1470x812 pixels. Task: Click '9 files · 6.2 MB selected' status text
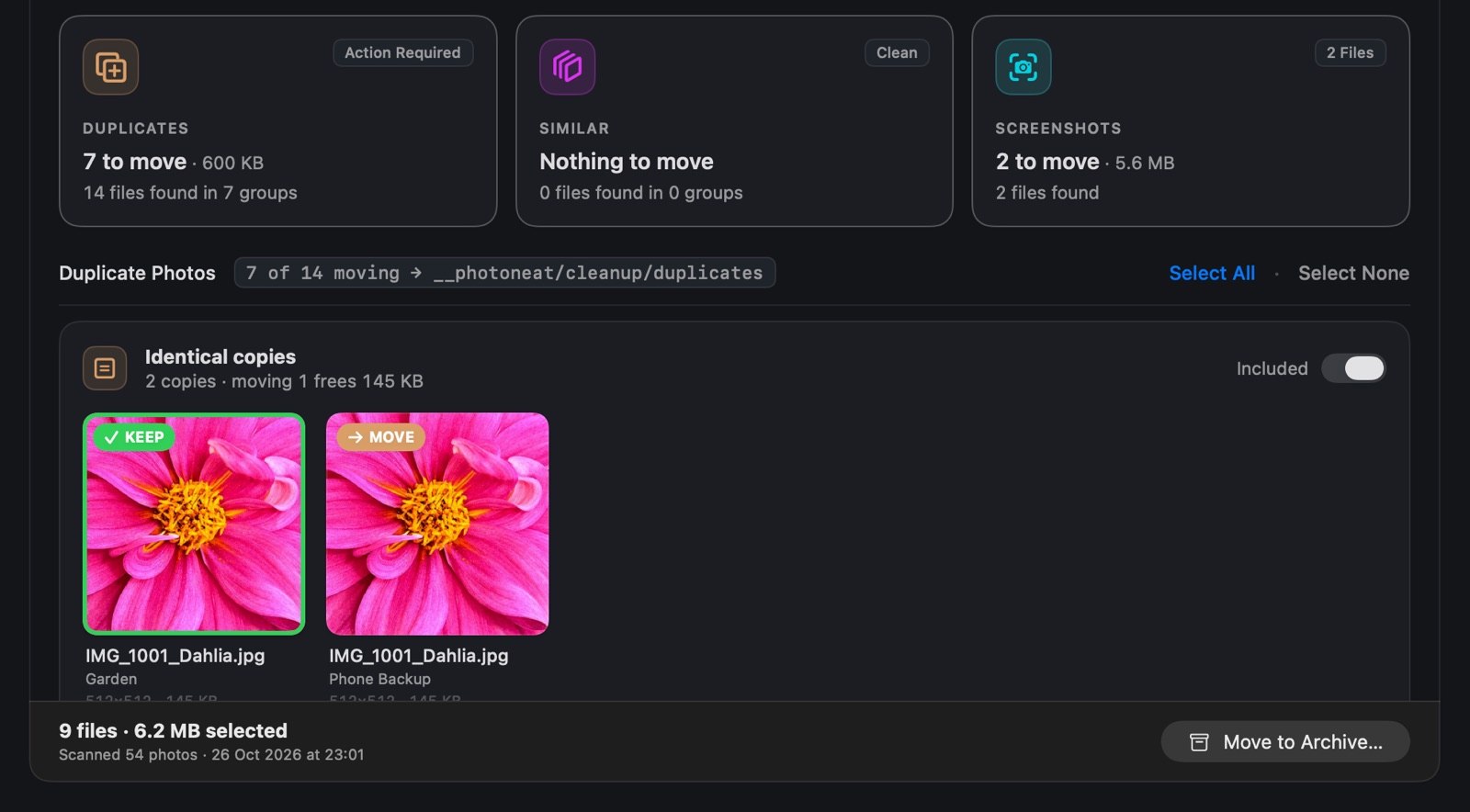173,730
